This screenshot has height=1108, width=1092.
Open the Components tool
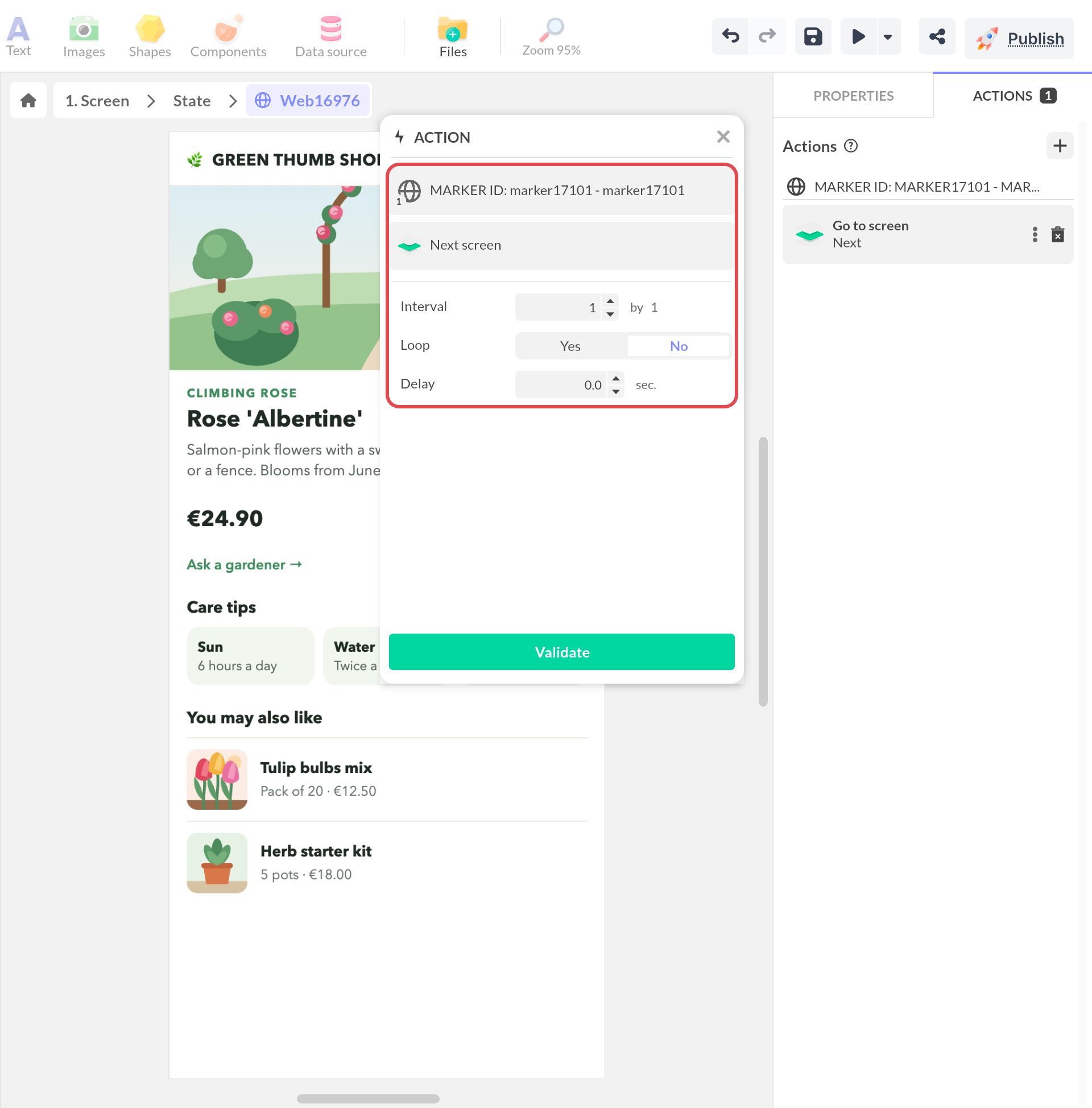[228, 37]
